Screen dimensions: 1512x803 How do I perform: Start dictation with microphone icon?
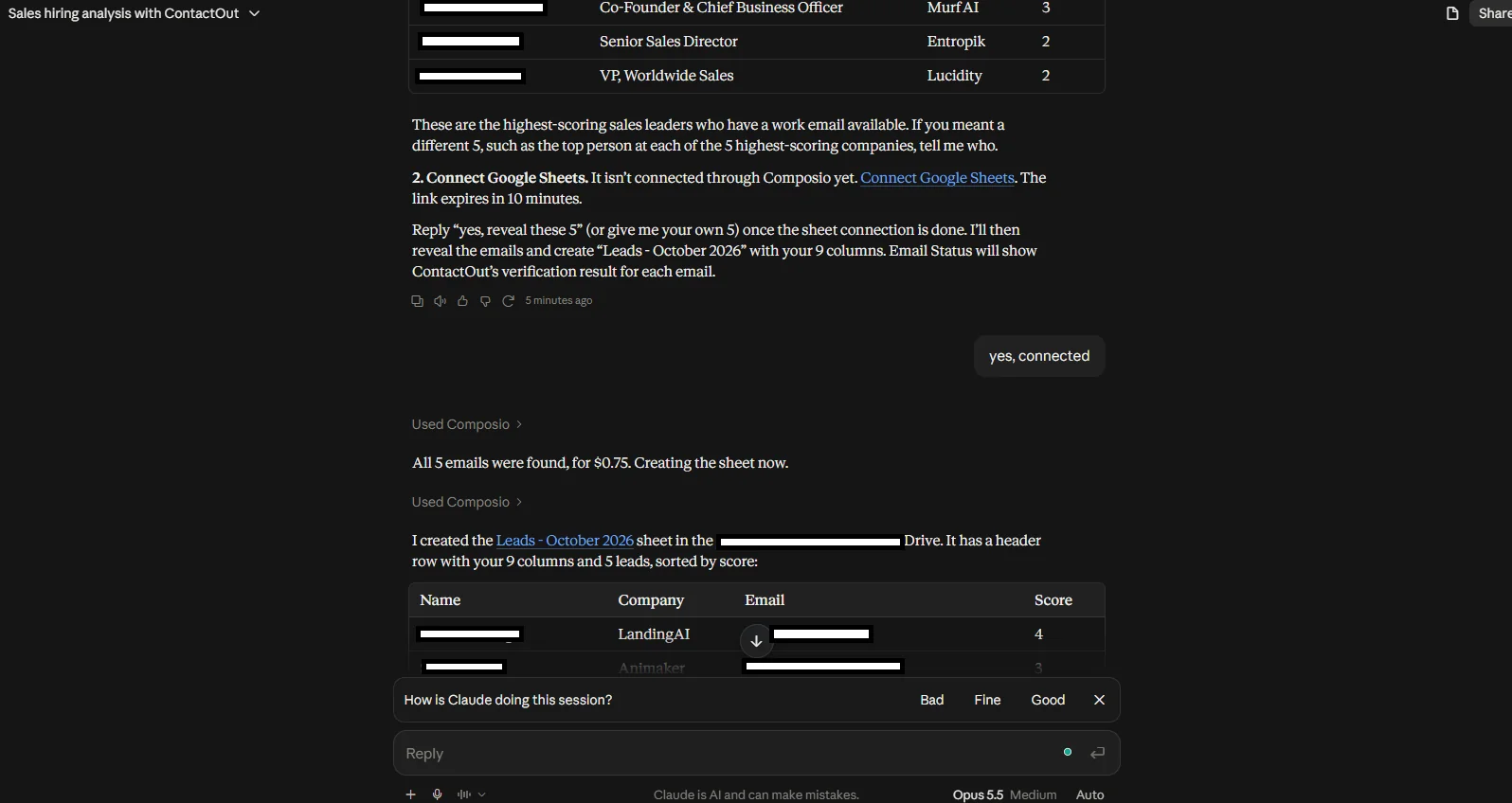pos(437,794)
